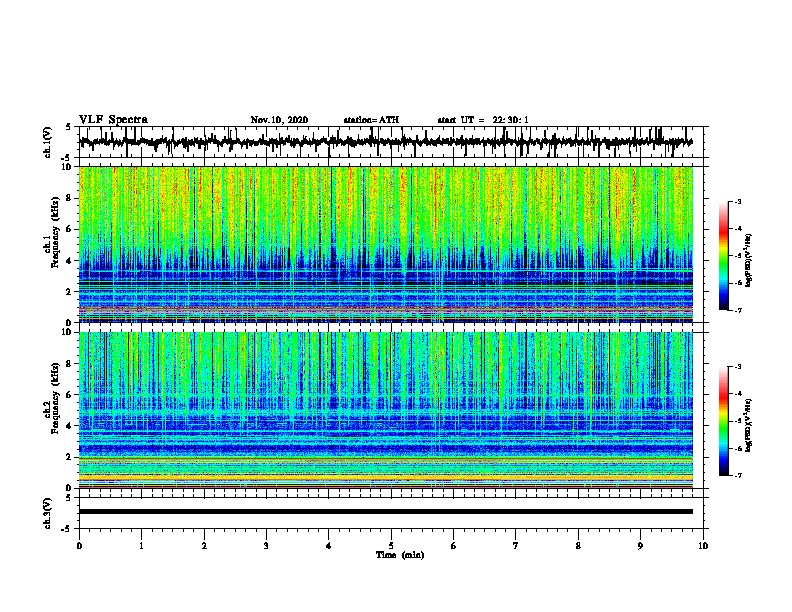Click the "-7" tick of the upper colorbar
This screenshot has height=612, width=792.
pos(737,310)
